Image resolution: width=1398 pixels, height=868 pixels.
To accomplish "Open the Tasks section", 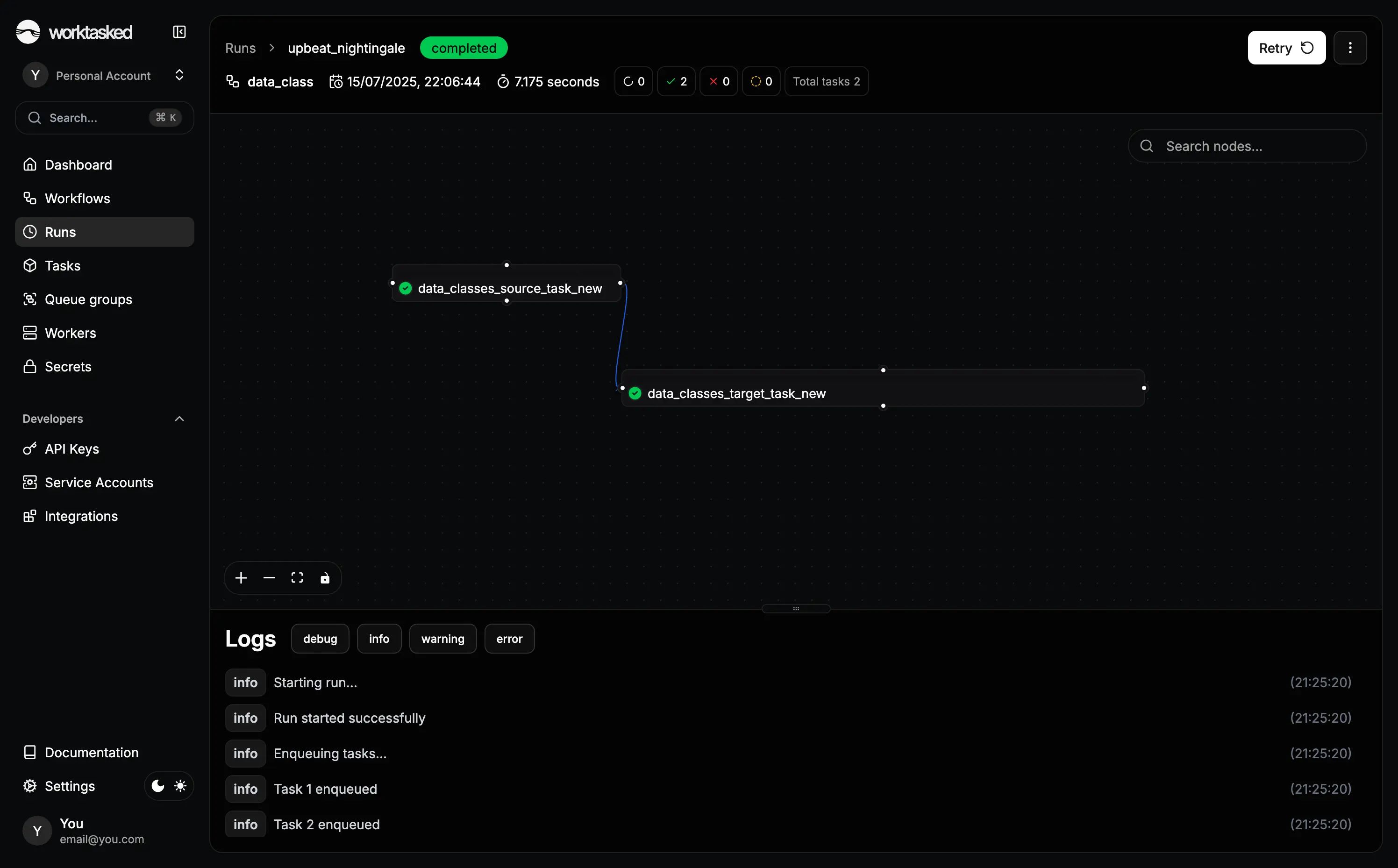I will (105, 266).
